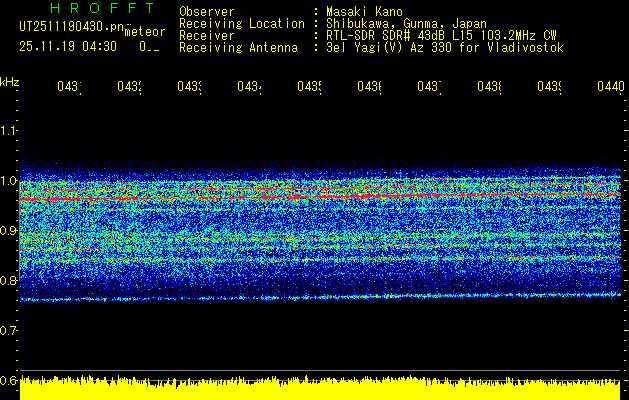Viewport: 629px width, 400px height.
Task: Select the 3el Yagi(V) Az 330 antenna text
Action: pyautogui.click(x=445, y=48)
